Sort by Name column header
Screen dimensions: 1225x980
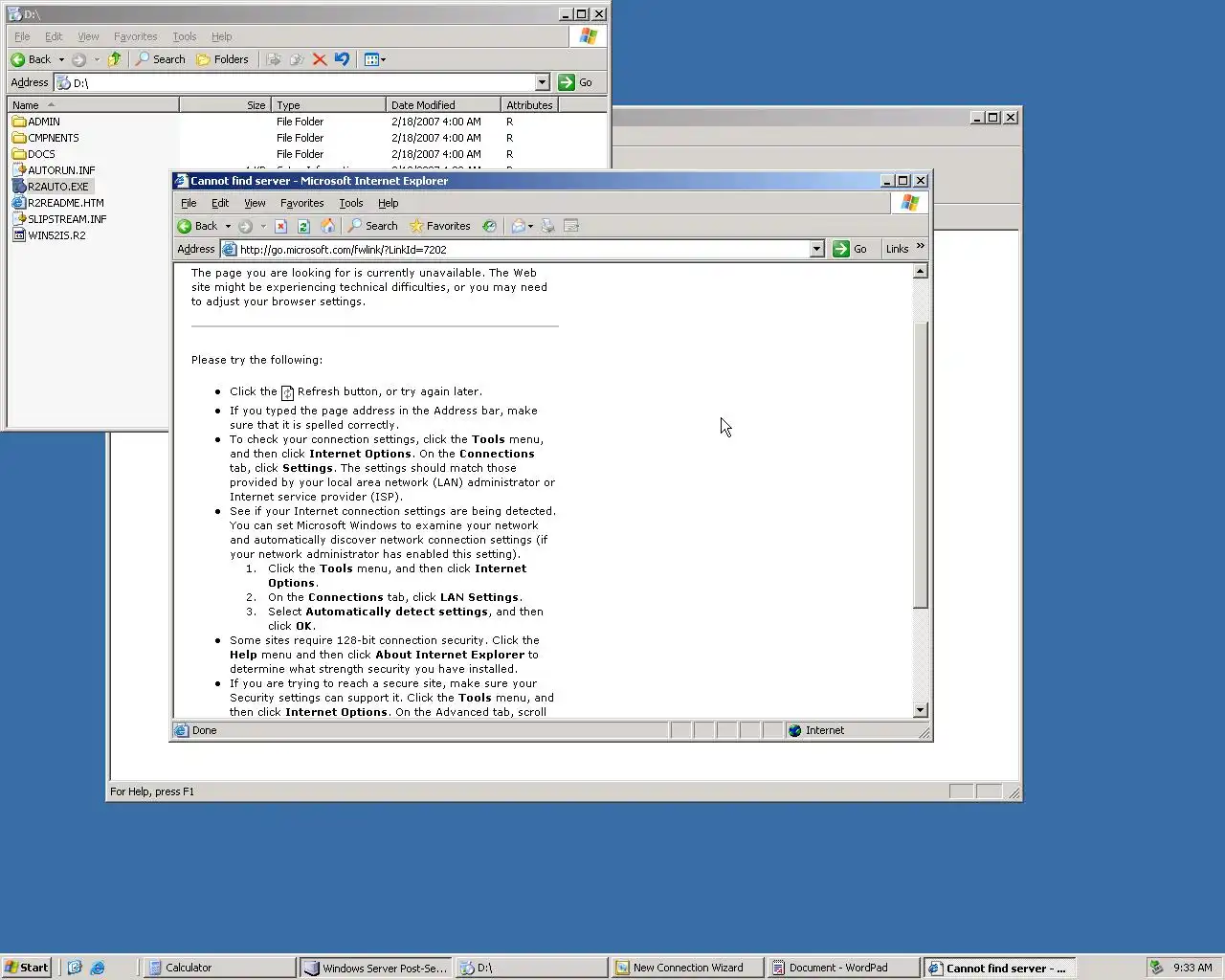[x=93, y=105]
